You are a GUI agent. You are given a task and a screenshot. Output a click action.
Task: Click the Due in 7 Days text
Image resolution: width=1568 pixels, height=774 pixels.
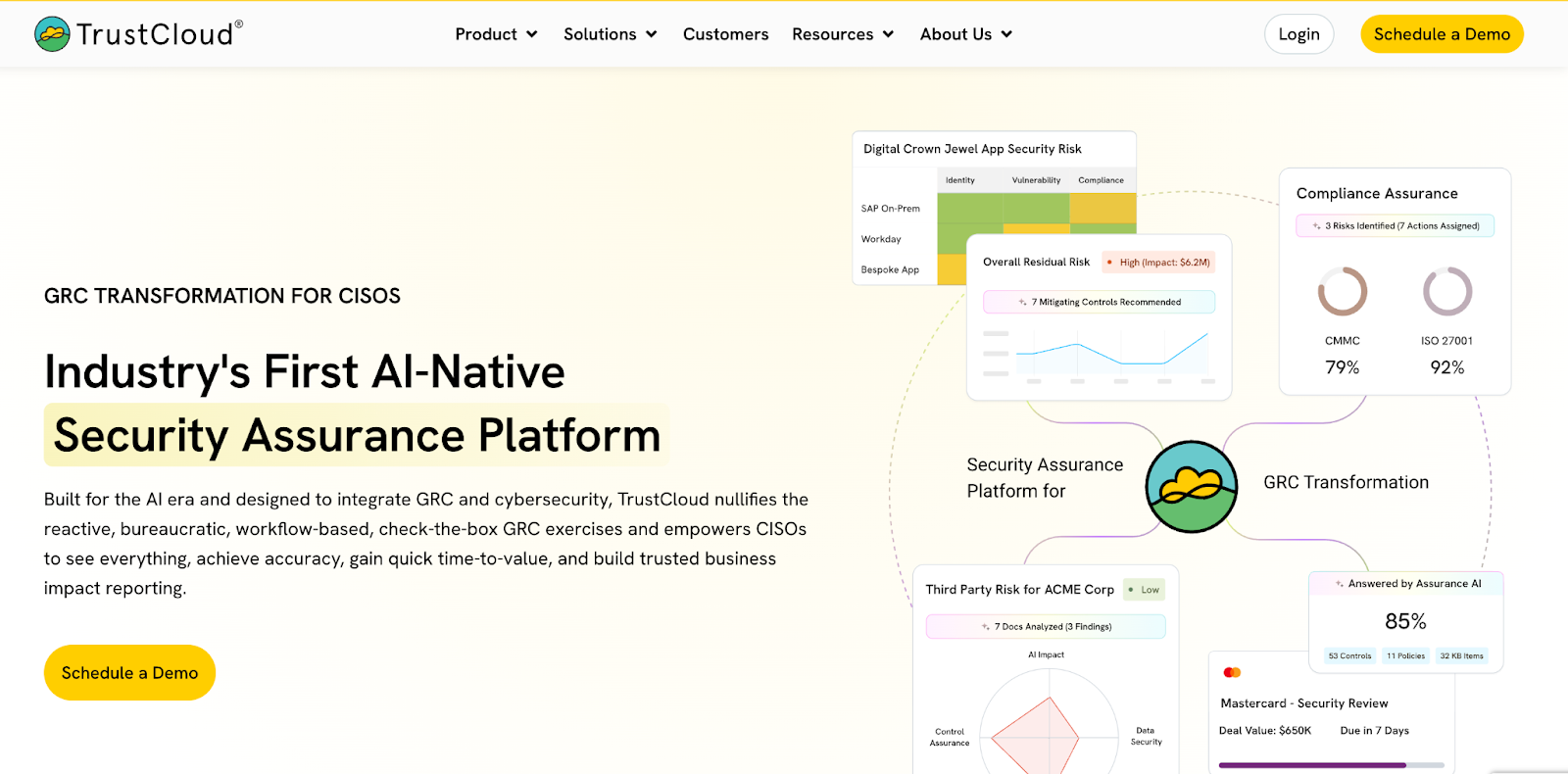point(1374,731)
